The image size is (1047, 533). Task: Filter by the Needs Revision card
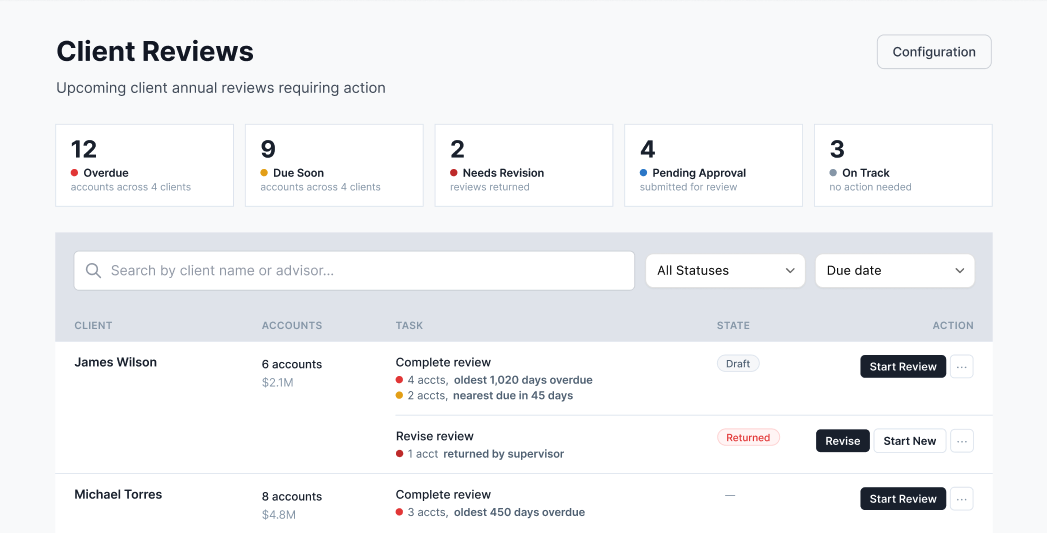[x=524, y=165]
